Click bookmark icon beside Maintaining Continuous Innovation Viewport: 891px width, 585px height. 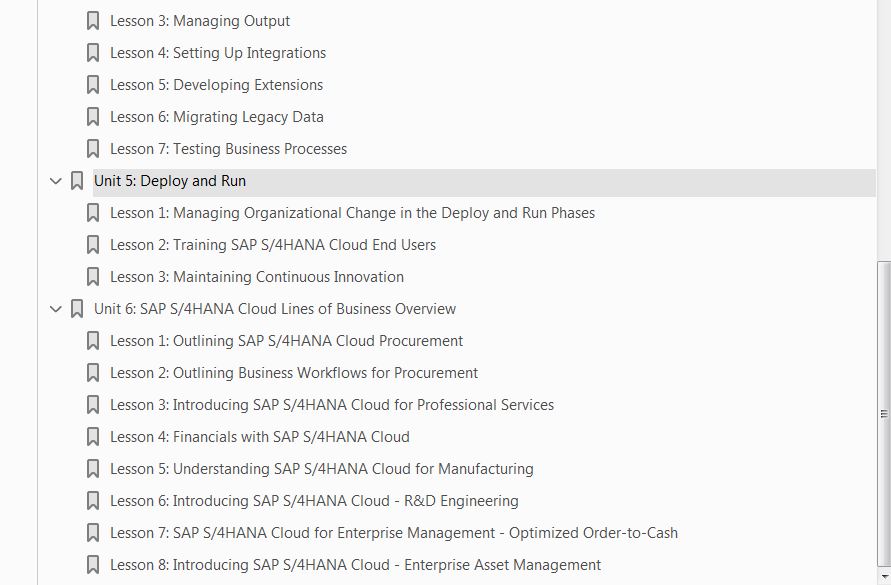point(93,277)
